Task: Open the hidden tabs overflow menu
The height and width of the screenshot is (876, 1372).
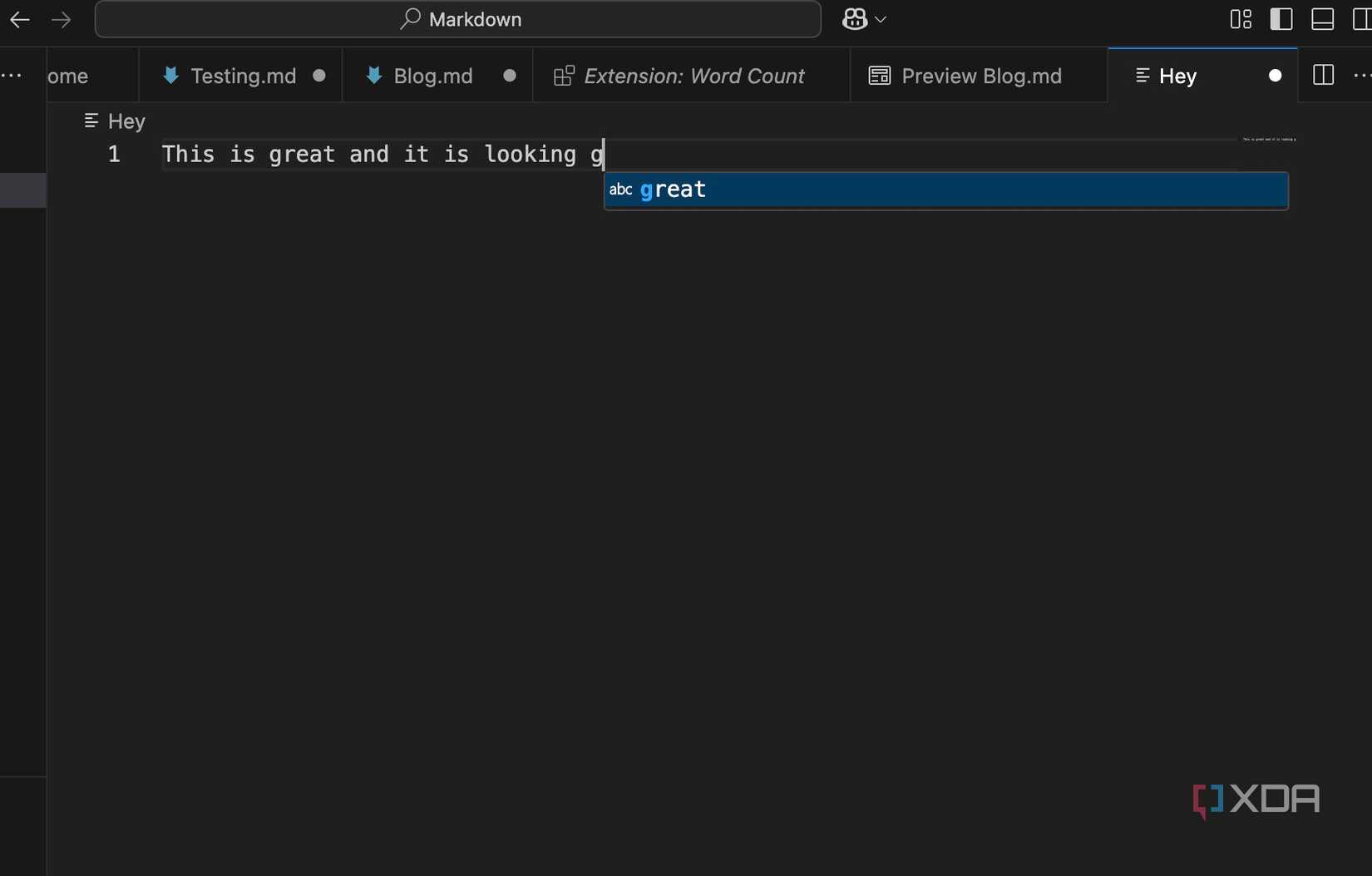Action: [12, 75]
